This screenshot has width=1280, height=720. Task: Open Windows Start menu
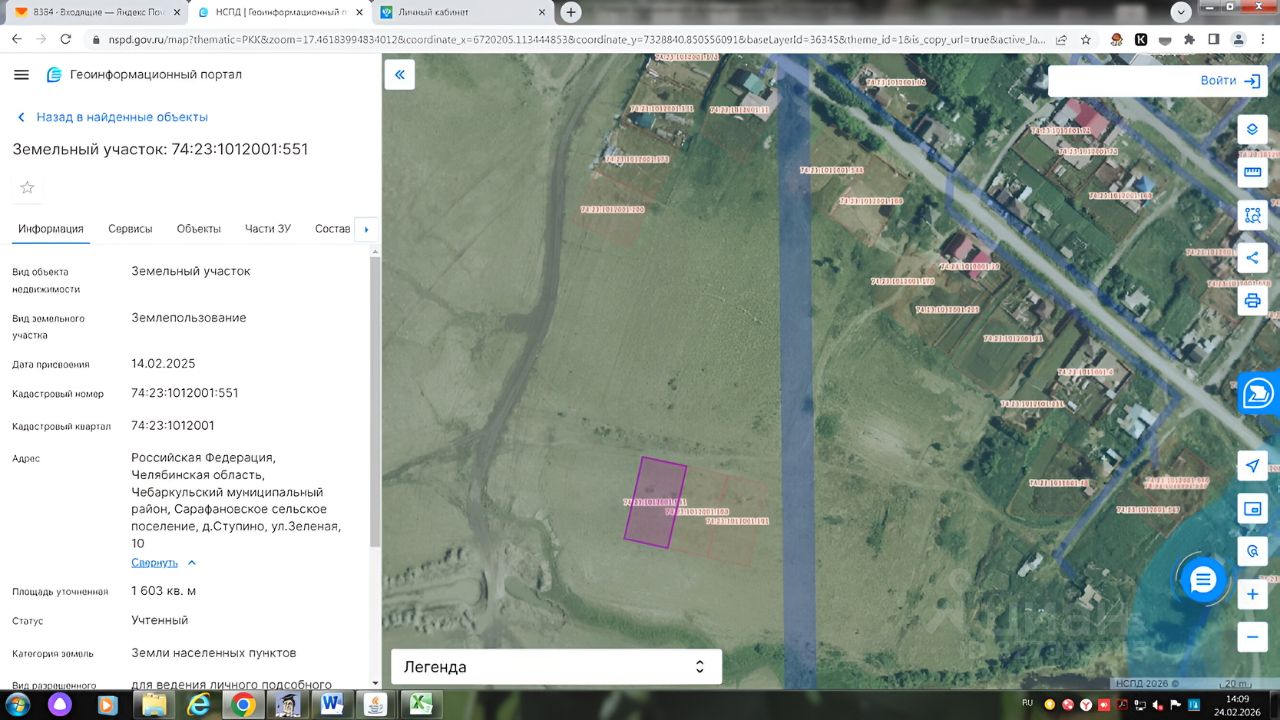[18, 704]
